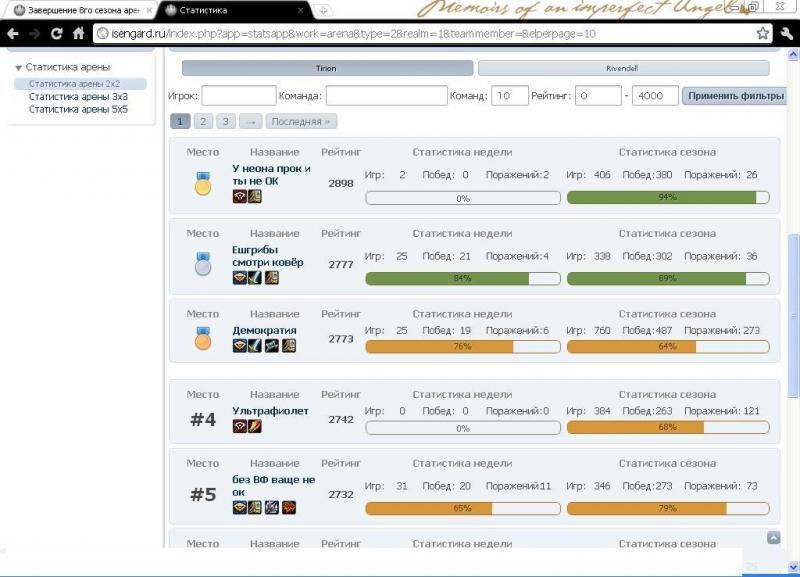Click the sword class icon under Демократия
The image size is (800, 577).
coord(255,345)
